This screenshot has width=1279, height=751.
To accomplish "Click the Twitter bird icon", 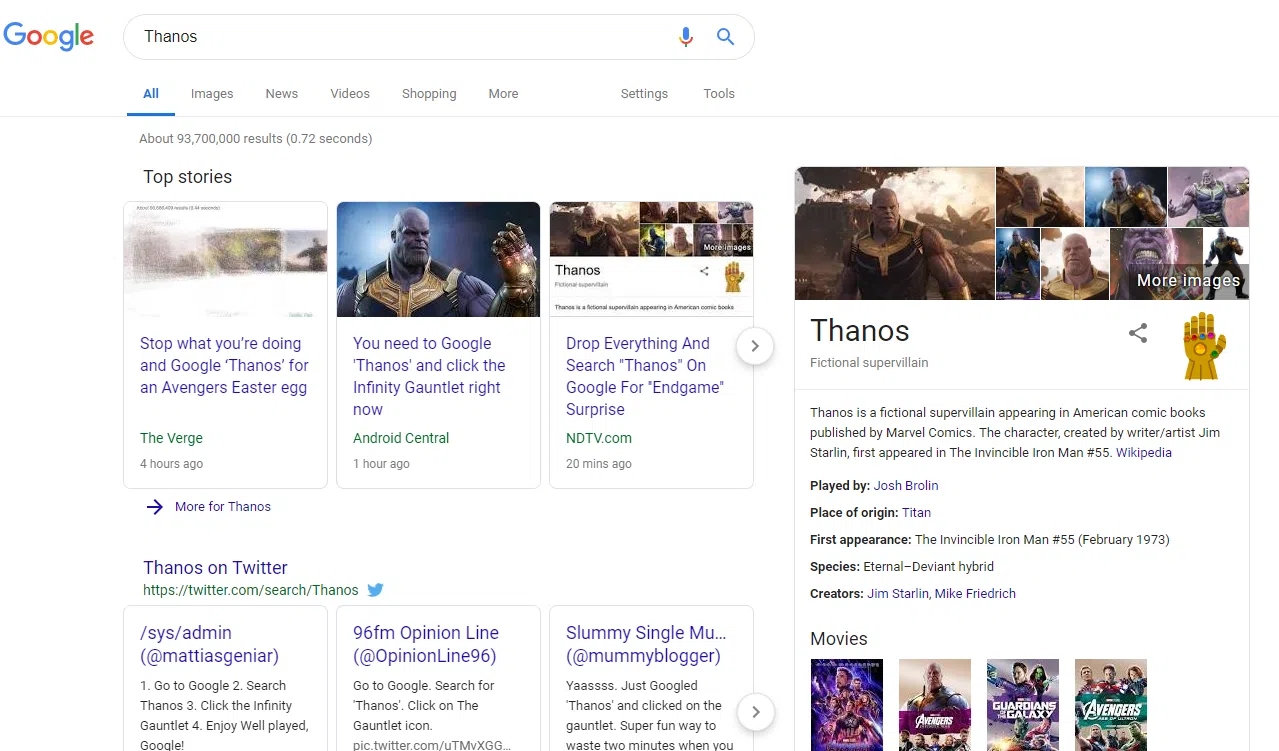I will tap(375, 590).
